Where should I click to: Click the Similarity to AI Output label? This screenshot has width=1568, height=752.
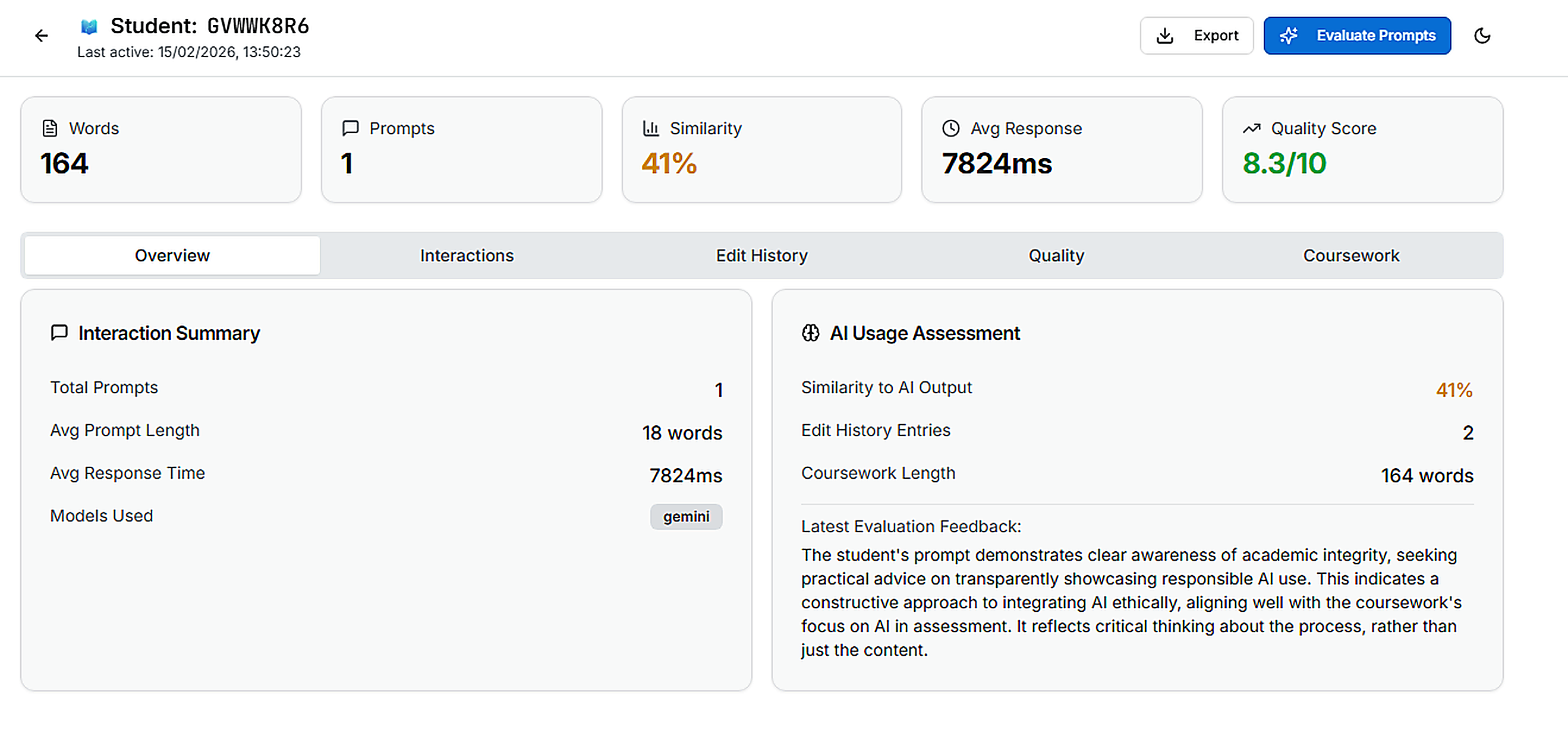(x=886, y=387)
